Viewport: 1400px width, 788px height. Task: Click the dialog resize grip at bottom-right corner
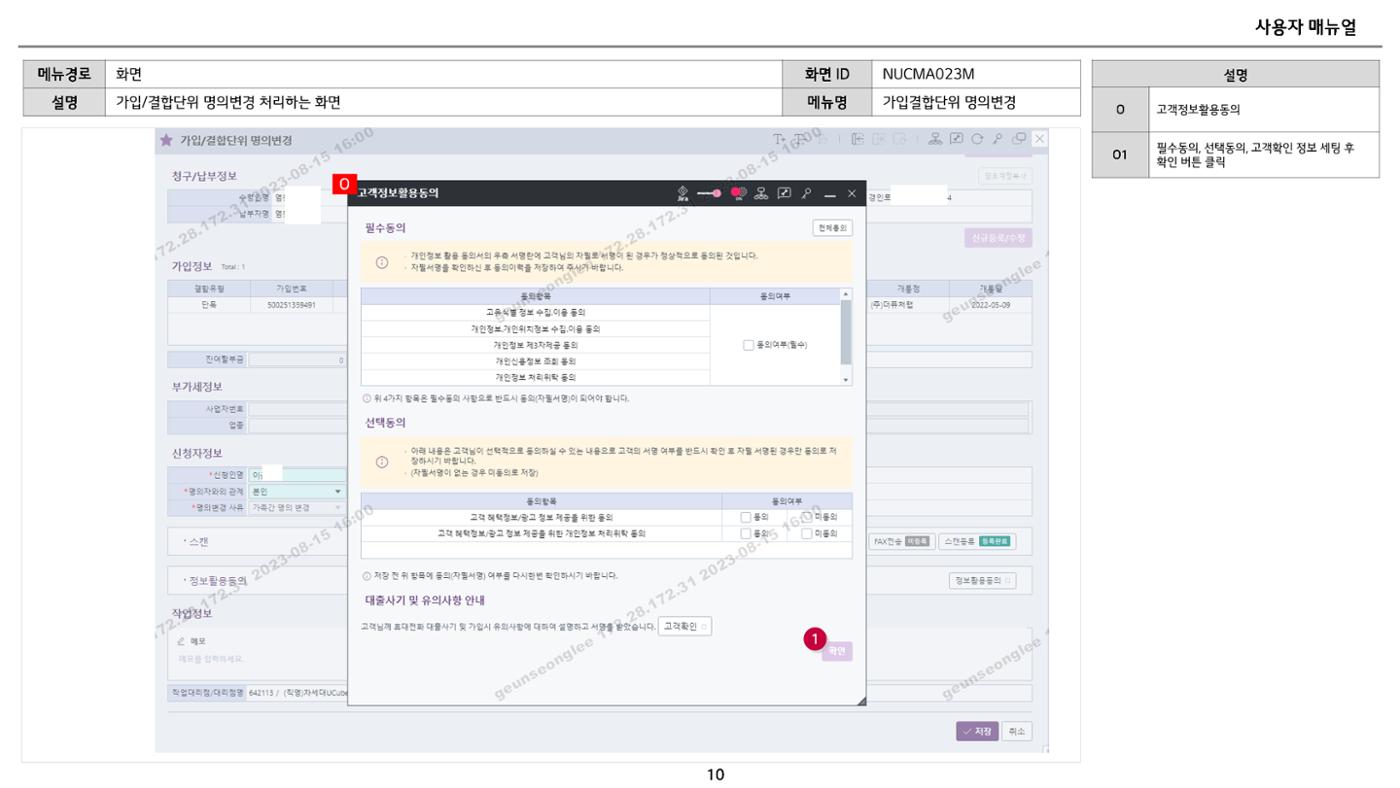[861, 701]
